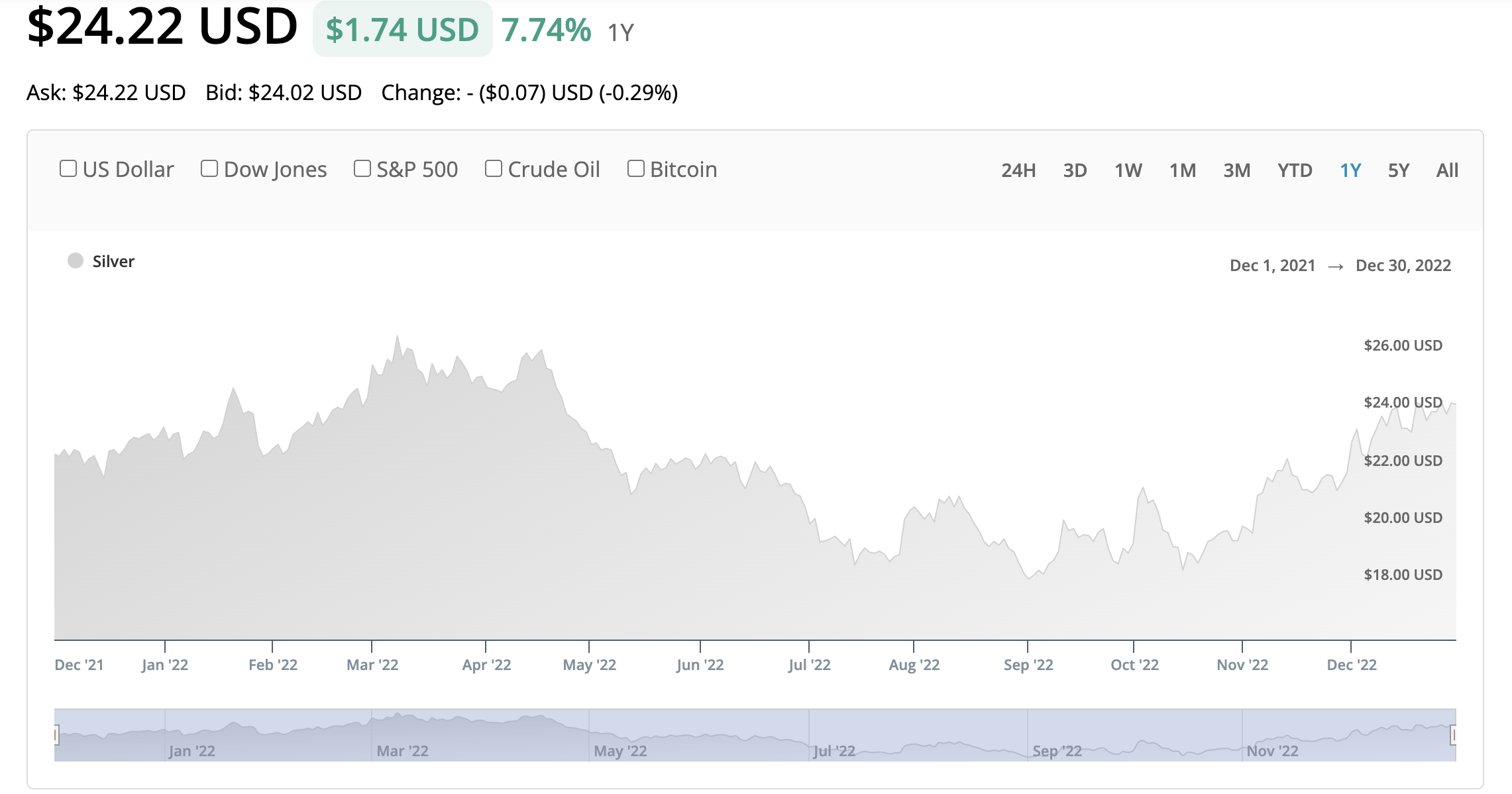
Task: Turn on the Crude Oil checkbox
Action: coord(494,168)
